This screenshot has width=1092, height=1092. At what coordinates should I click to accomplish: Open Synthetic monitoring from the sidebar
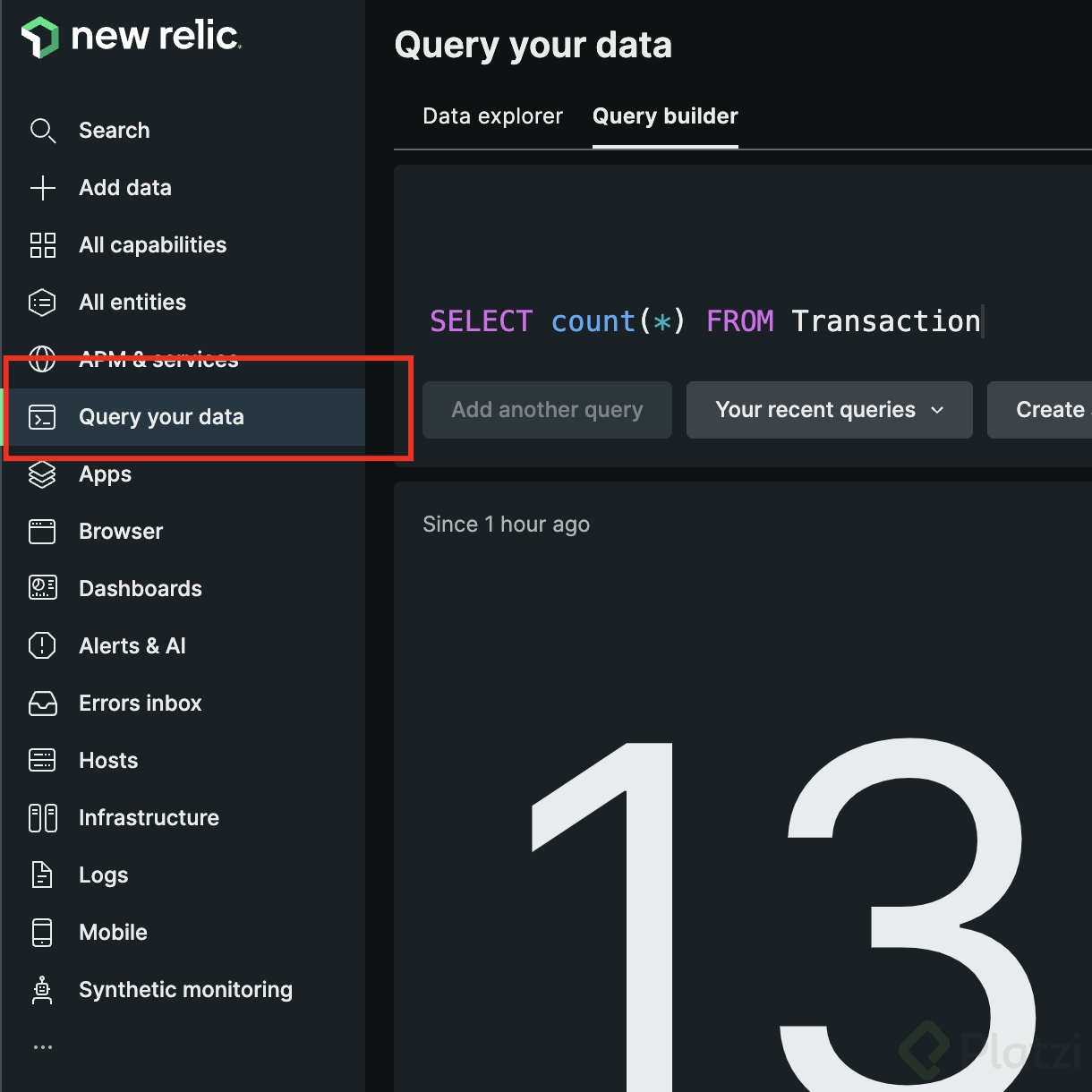coord(185,990)
